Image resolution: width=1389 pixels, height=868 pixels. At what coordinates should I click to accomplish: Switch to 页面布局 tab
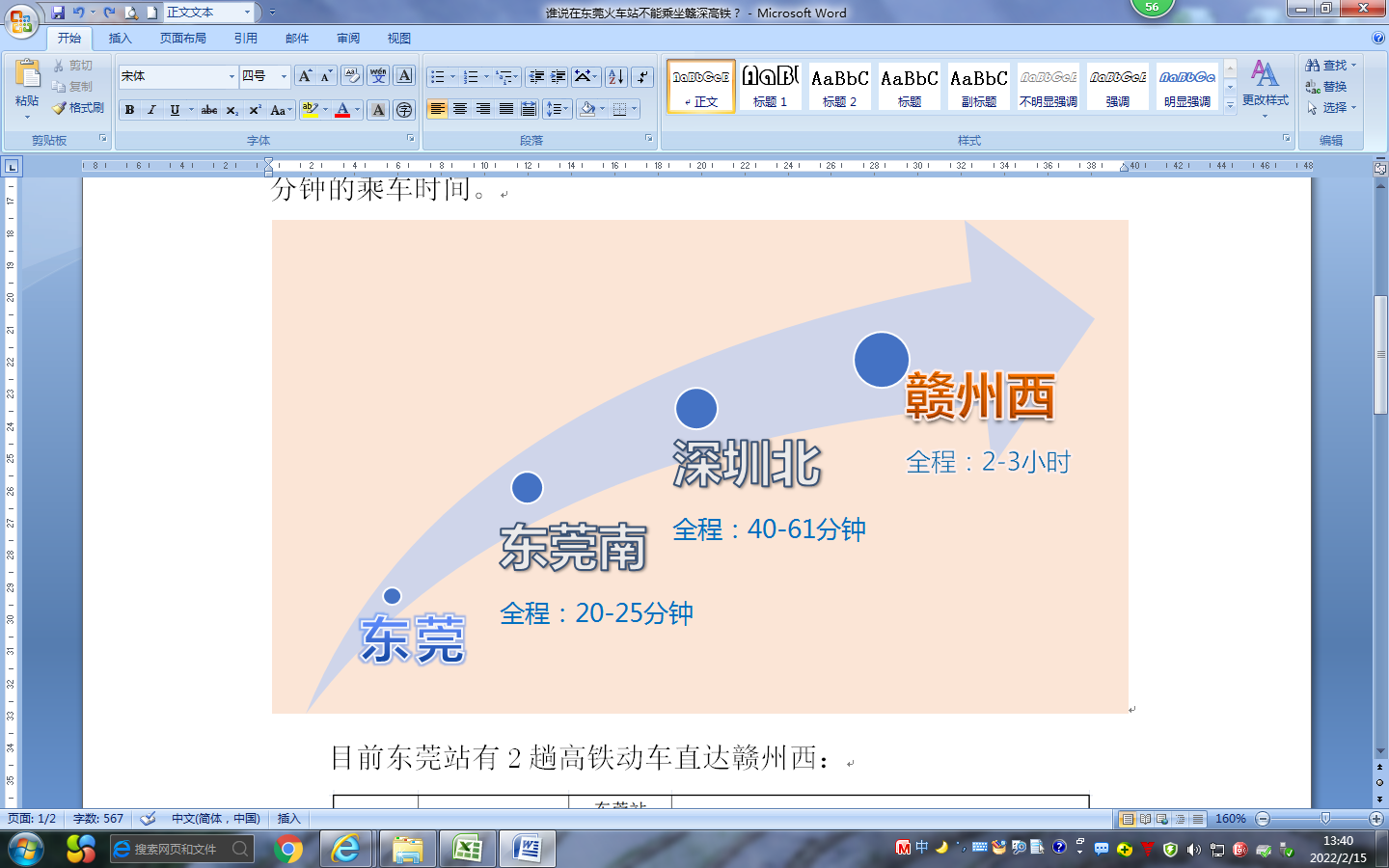(x=183, y=39)
